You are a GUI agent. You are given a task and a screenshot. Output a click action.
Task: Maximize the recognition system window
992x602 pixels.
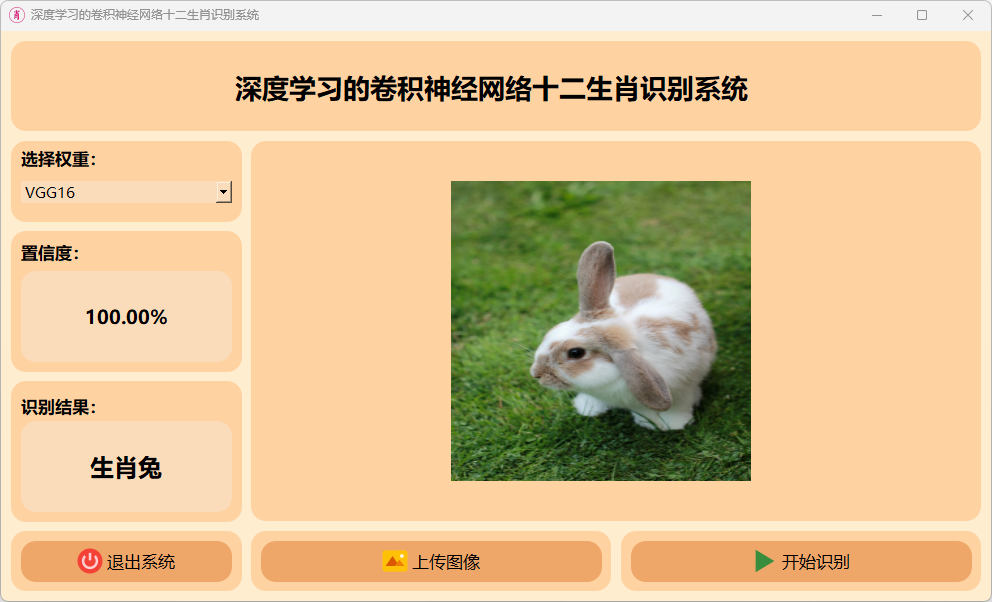922,15
